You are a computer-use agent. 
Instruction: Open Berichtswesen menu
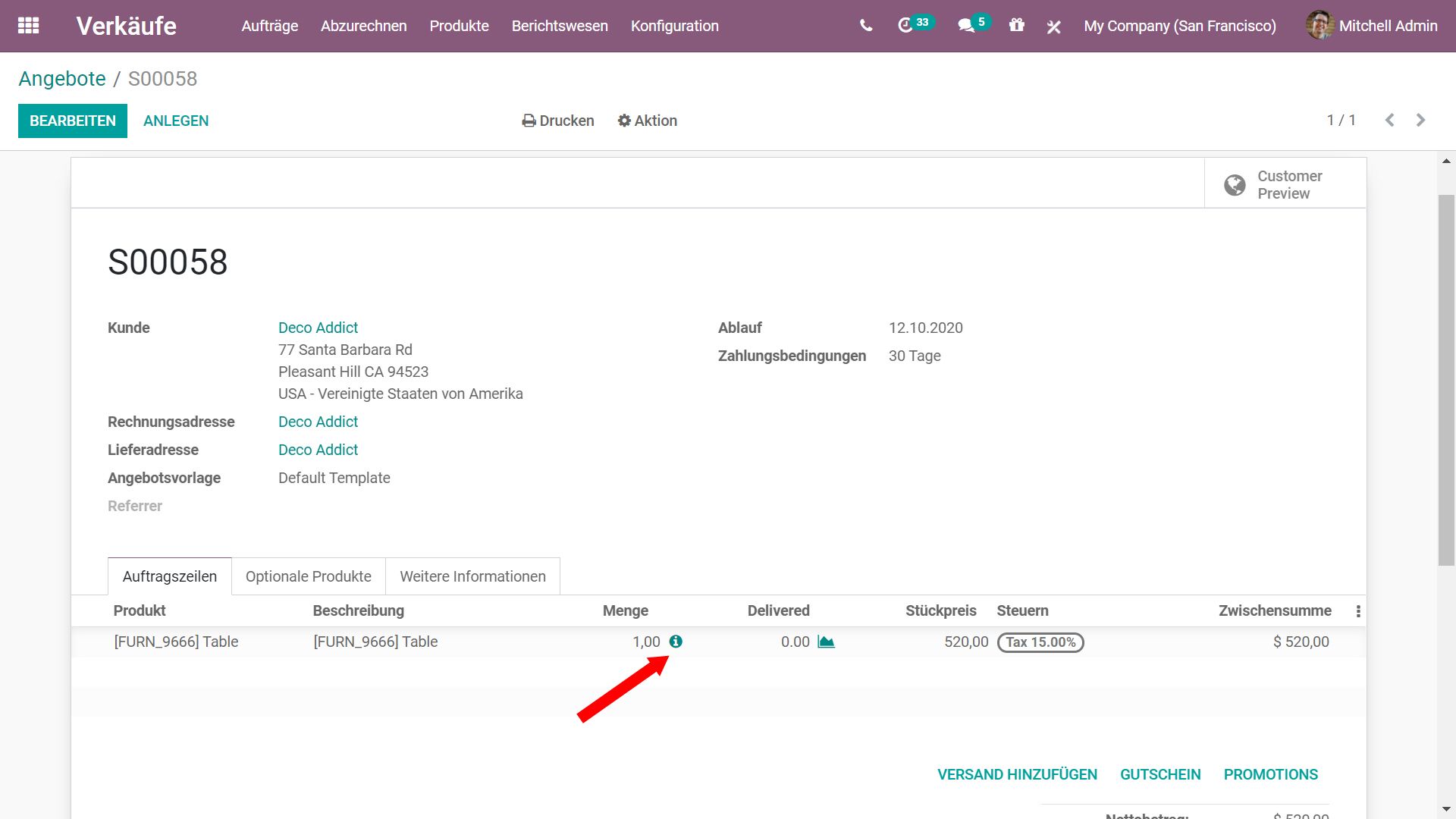[x=560, y=26]
